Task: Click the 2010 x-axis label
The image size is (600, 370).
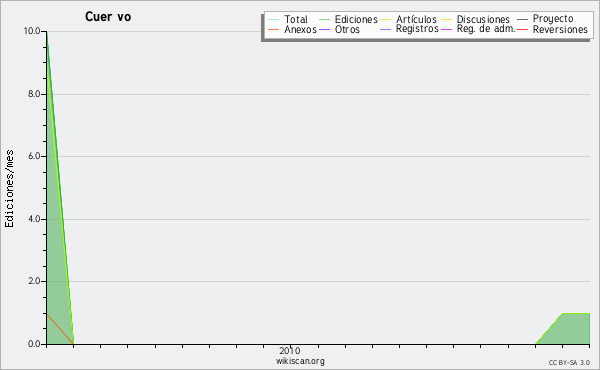Action: pos(290,350)
